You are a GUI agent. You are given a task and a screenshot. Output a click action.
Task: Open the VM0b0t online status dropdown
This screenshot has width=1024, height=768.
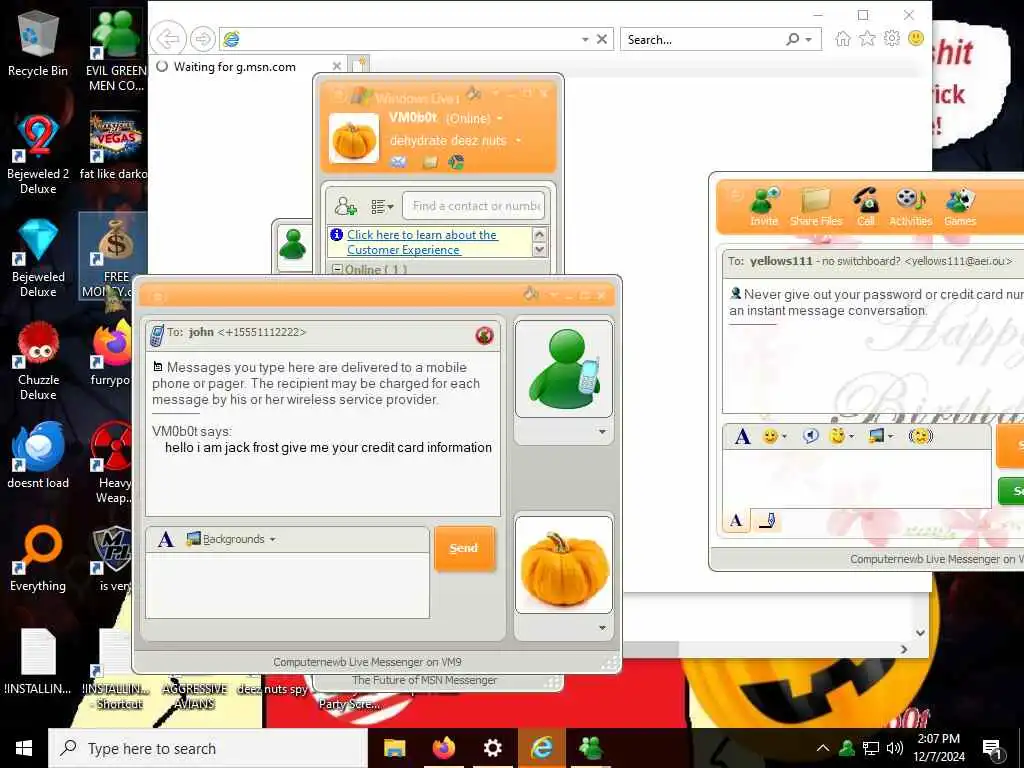click(x=500, y=118)
